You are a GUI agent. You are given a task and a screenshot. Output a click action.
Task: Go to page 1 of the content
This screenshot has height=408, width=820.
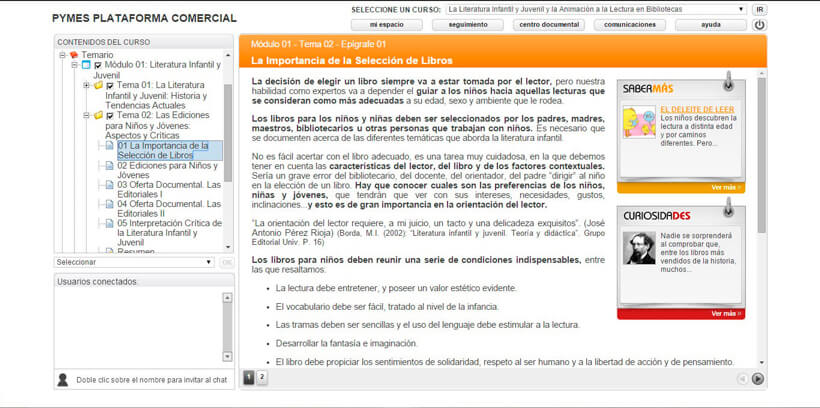coord(249,377)
